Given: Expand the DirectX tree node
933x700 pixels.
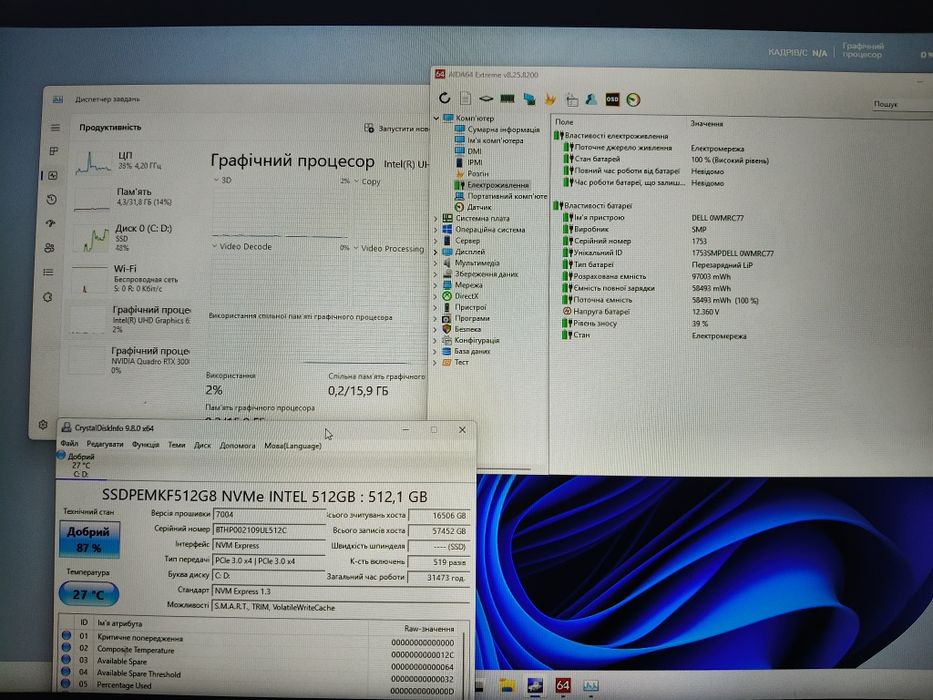Looking at the screenshot, I should [x=435, y=296].
